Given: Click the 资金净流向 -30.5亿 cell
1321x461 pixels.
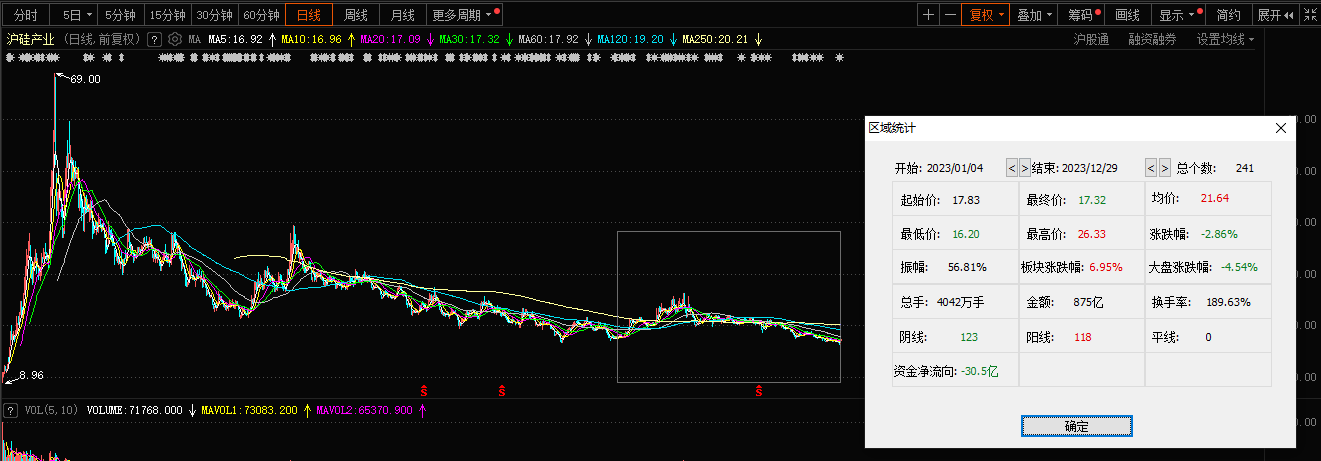Looking at the screenshot, I should point(955,371).
